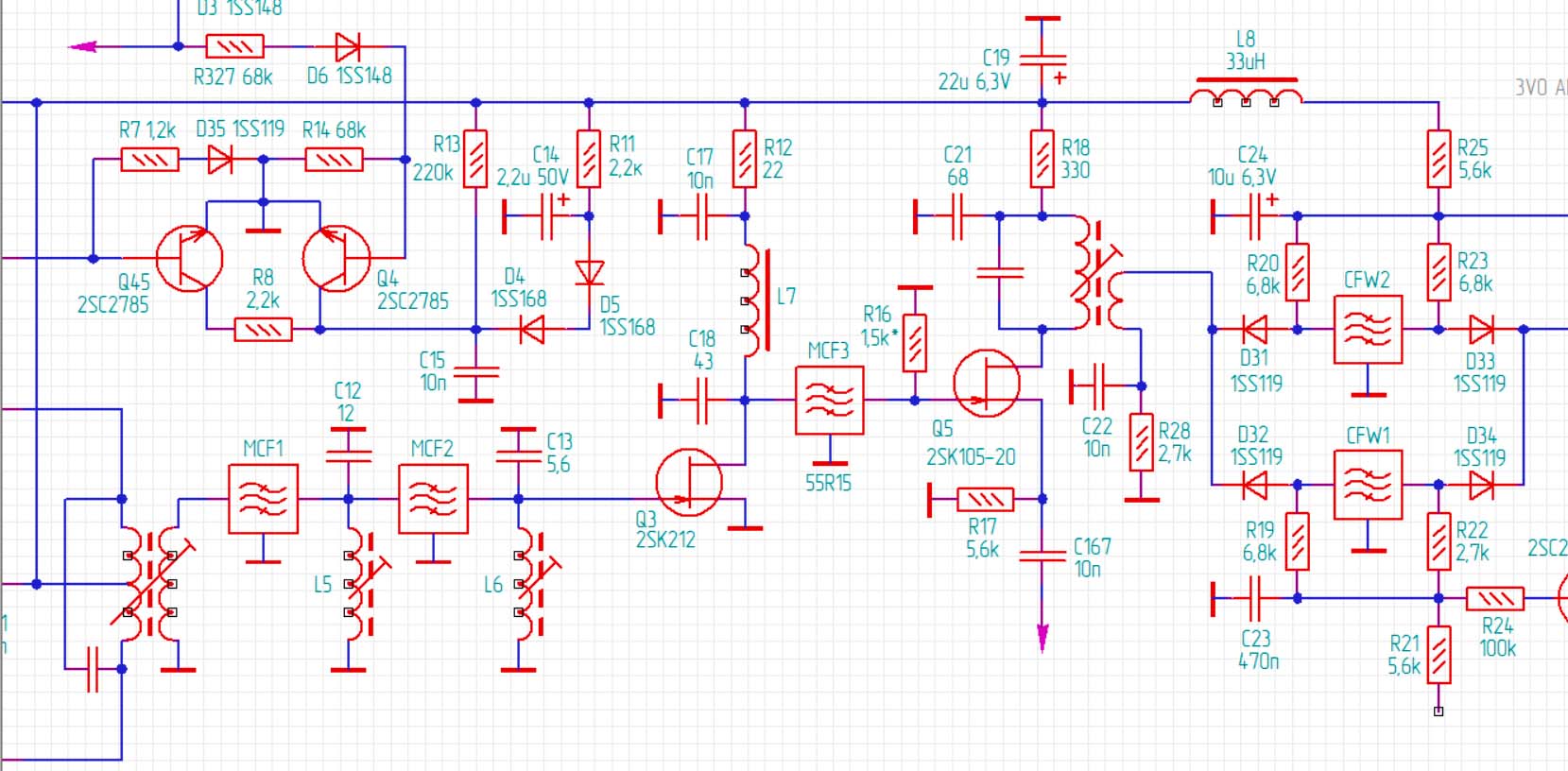Select the R18 330 resistor
The width and height of the screenshot is (1568, 771).
point(1042,159)
